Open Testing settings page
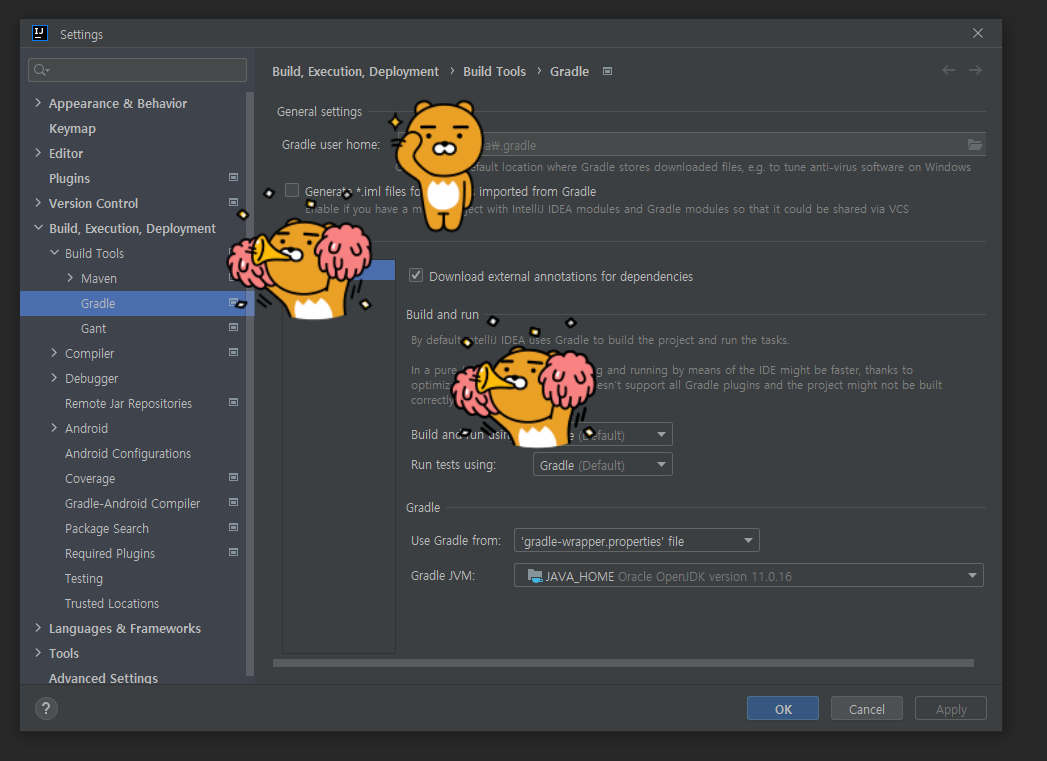The width and height of the screenshot is (1047, 761). pyautogui.click(x=83, y=578)
